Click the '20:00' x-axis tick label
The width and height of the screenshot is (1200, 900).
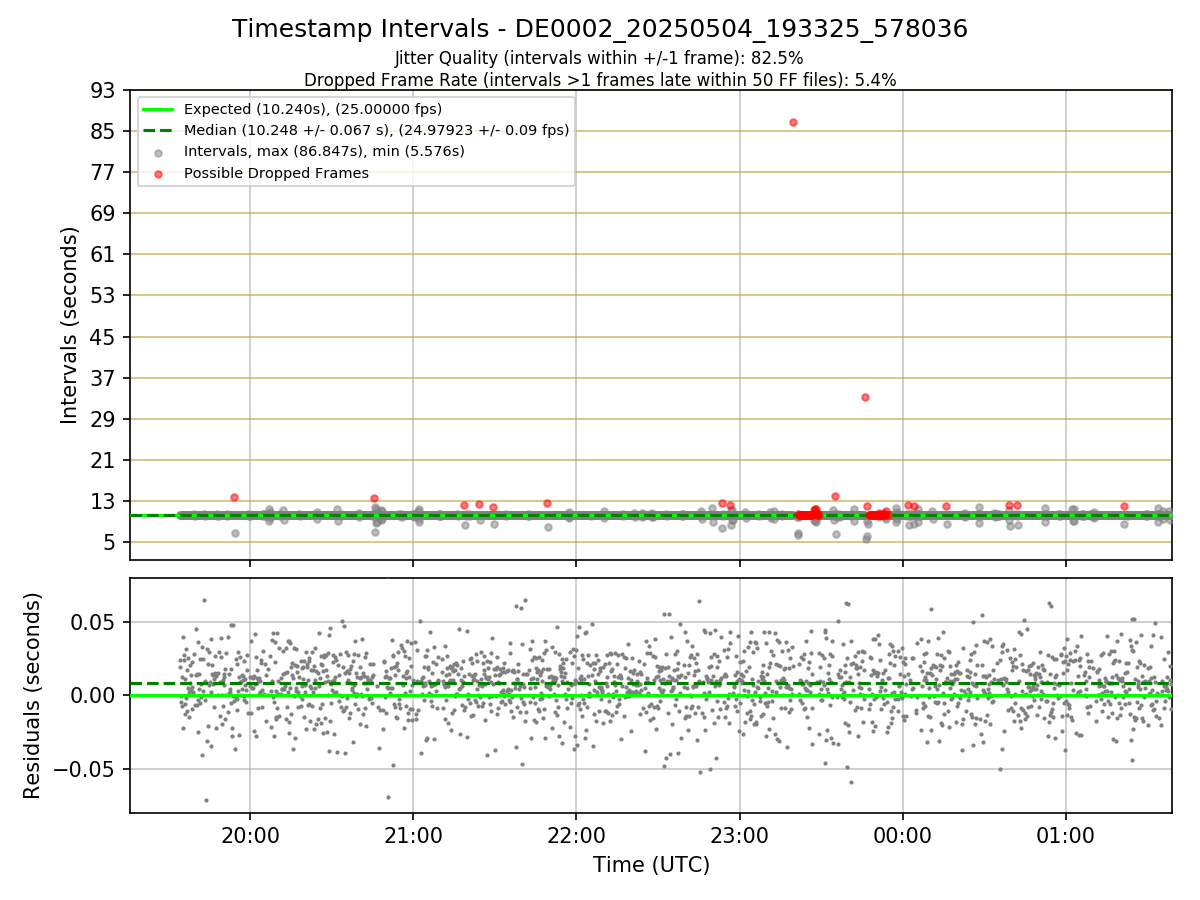[250, 835]
